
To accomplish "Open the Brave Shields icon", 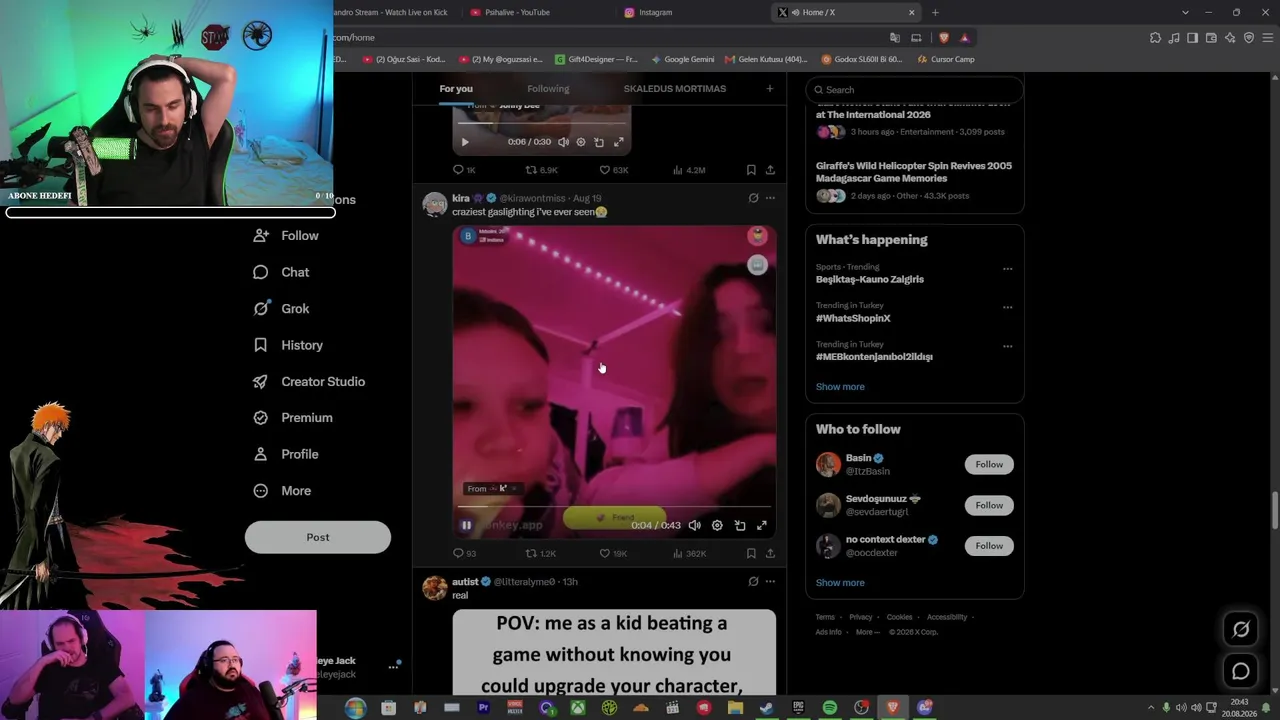I will [943, 38].
